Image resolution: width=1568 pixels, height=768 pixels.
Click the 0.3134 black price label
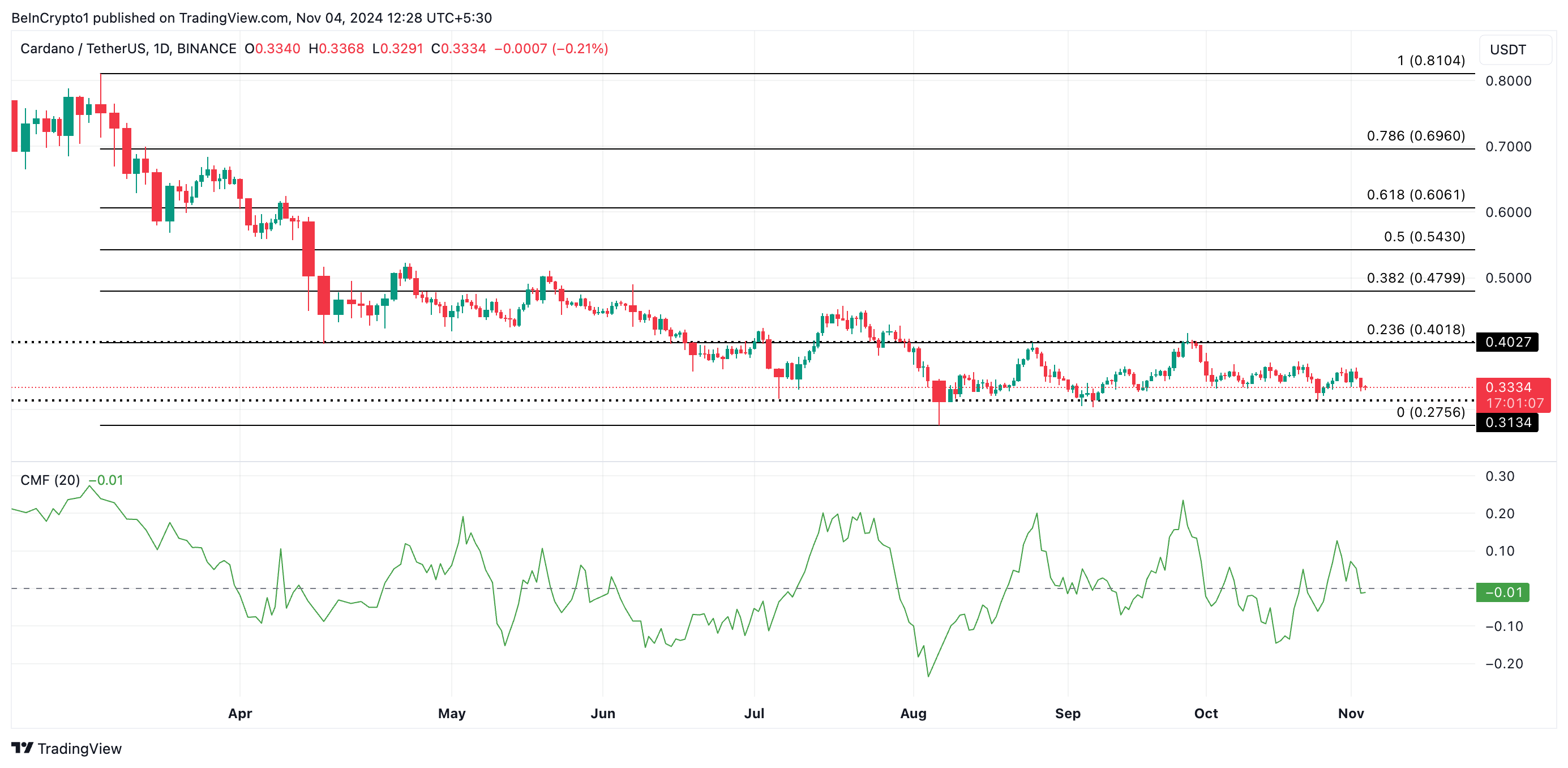pyautogui.click(x=1507, y=422)
